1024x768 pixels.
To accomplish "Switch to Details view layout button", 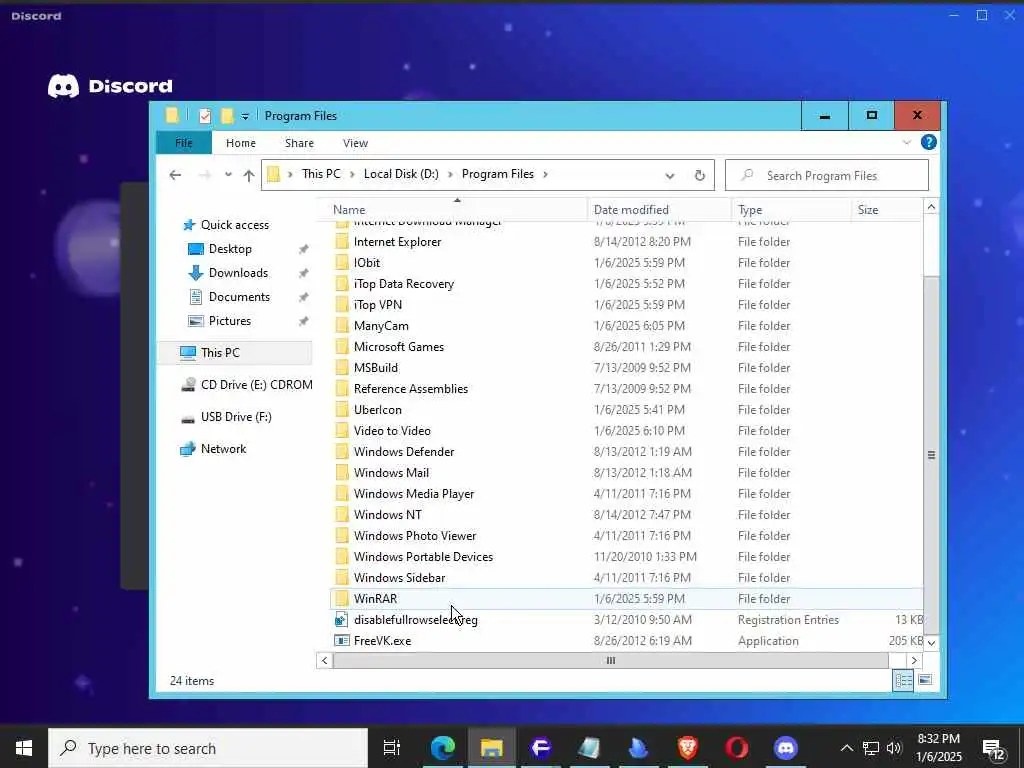I will pyautogui.click(x=903, y=680).
